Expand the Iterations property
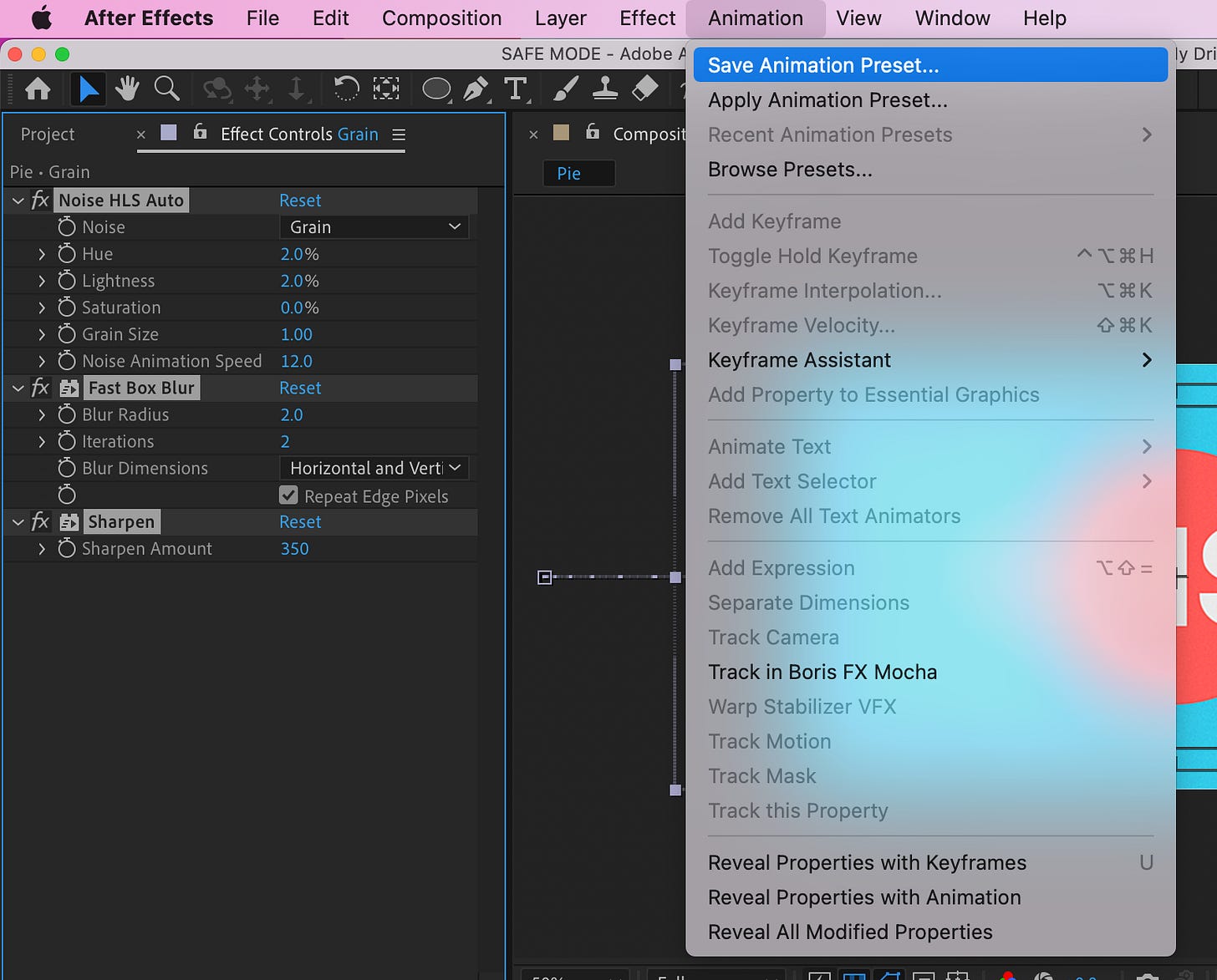Image resolution: width=1217 pixels, height=980 pixels. pos(42,441)
